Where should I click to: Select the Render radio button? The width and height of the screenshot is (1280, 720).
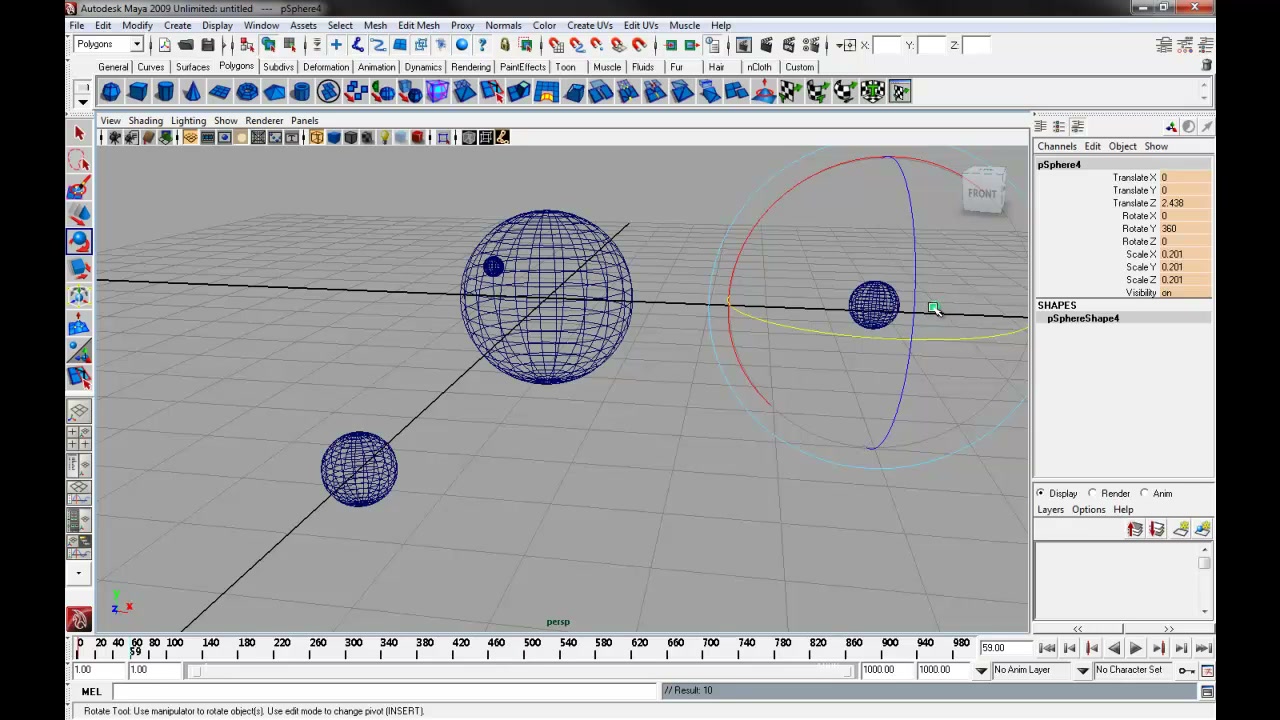[1092, 493]
